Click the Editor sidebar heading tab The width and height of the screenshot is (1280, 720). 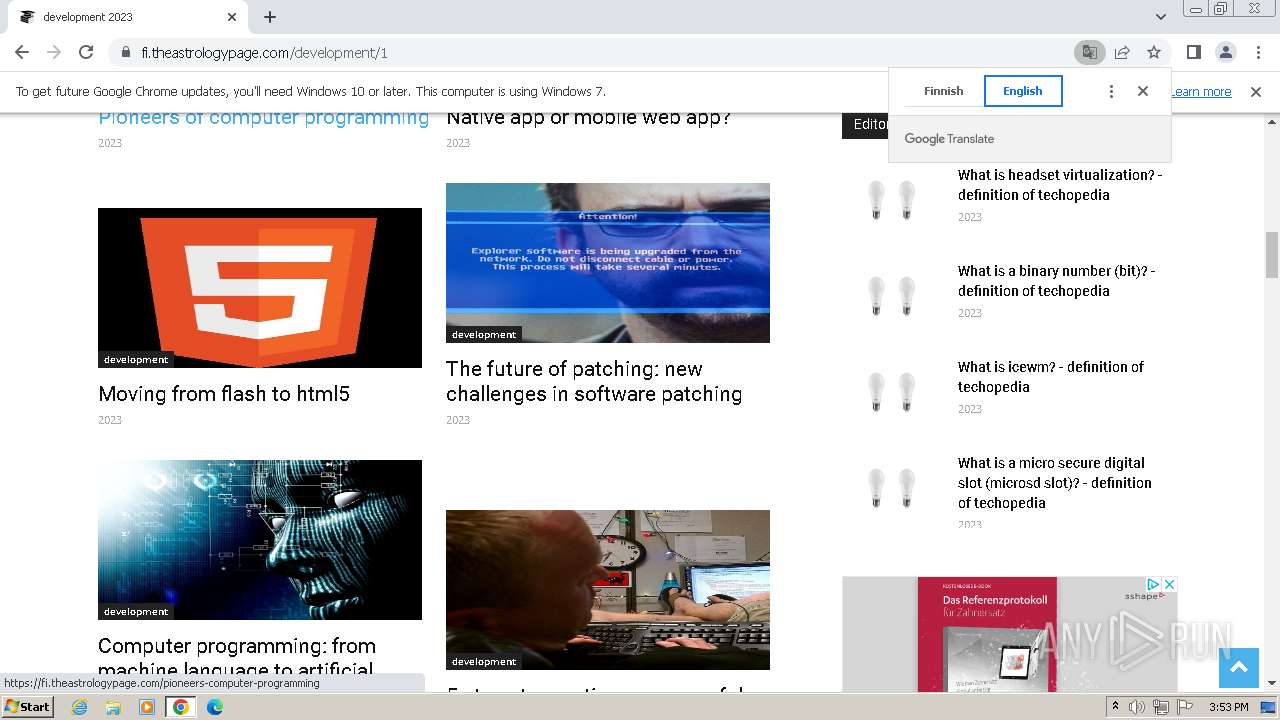pyautogui.click(x=865, y=124)
